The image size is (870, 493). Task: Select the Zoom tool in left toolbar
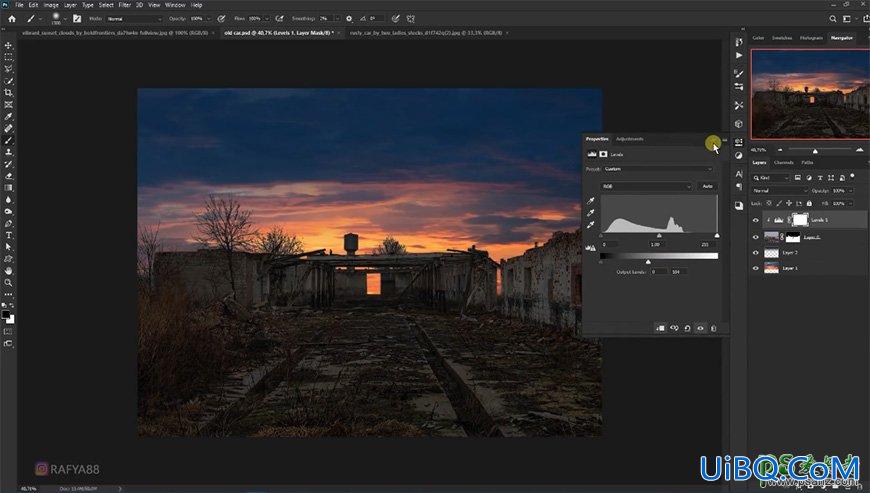(8, 283)
